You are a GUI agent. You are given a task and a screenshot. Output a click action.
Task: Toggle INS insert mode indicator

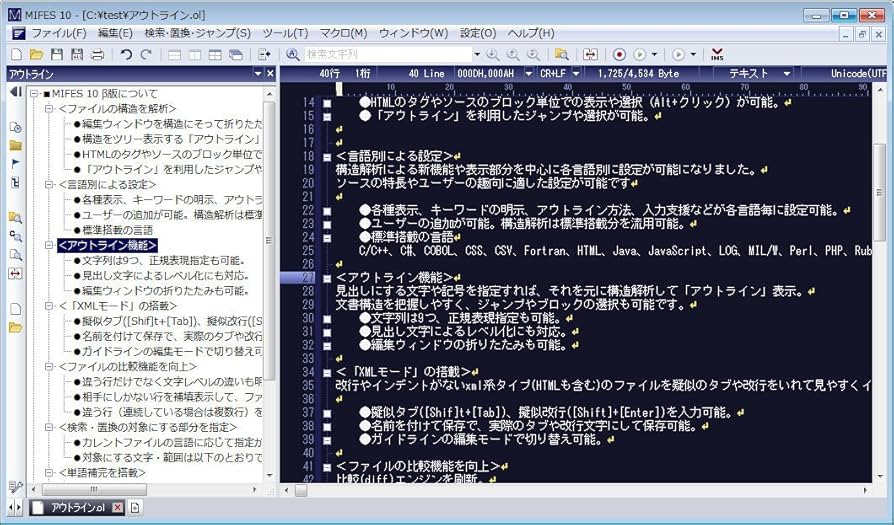coord(717,55)
